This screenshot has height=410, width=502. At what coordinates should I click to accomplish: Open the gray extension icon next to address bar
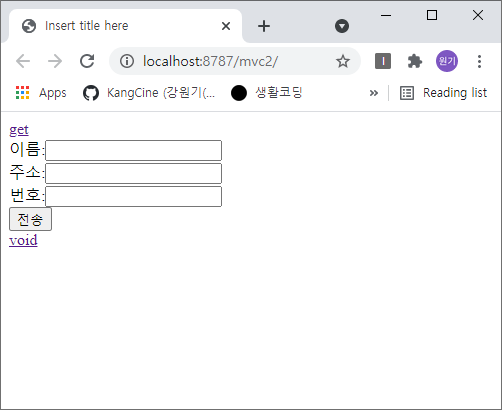point(383,61)
